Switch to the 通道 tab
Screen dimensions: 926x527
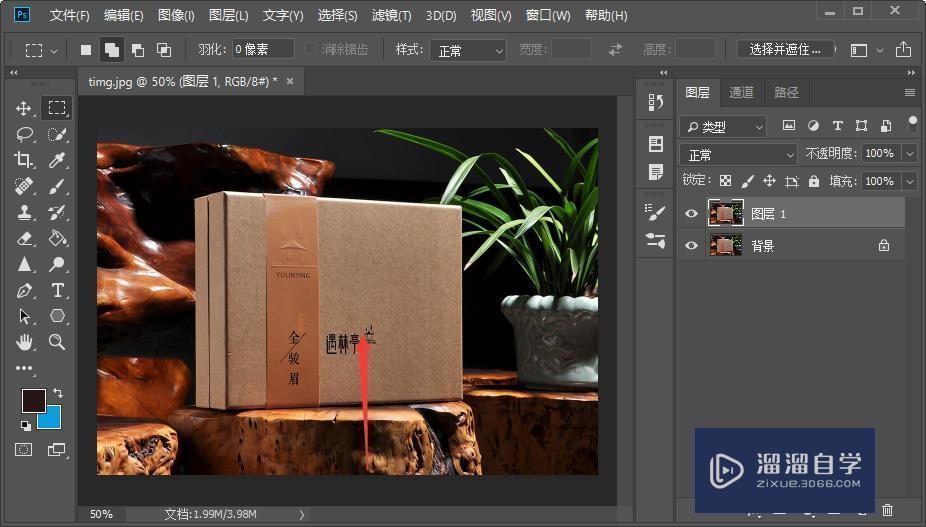click(x=741, y=92)
